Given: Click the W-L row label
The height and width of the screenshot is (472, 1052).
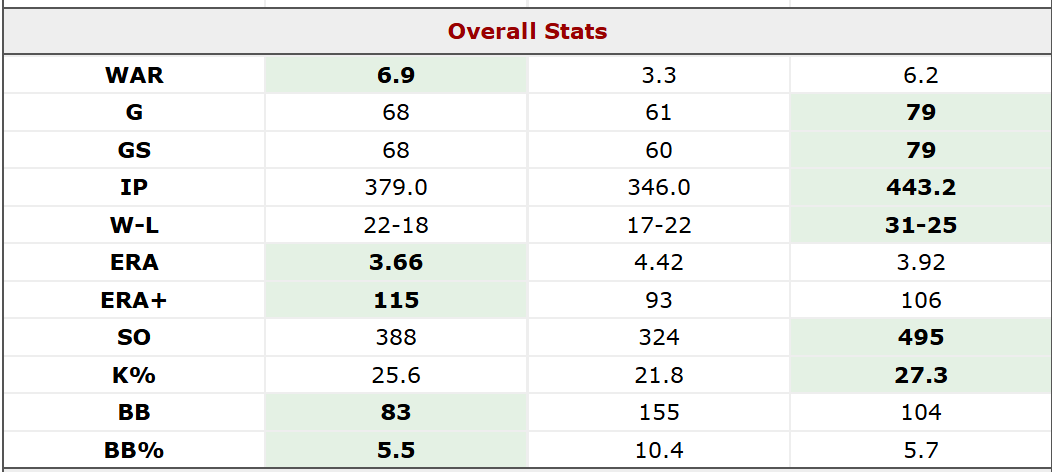Looking at the screenshot, I should [133, 225].
